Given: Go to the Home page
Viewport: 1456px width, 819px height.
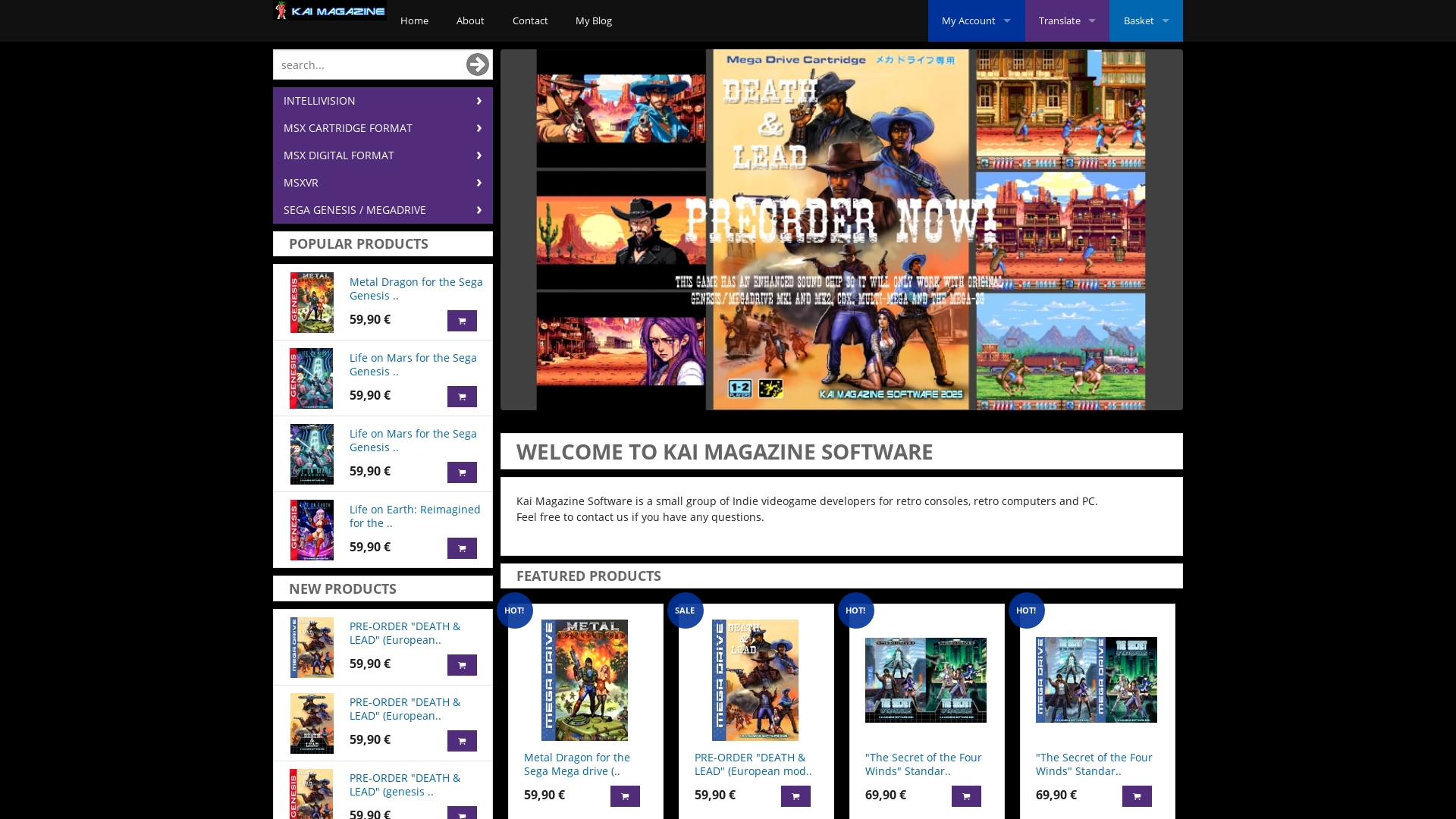Looking at the screenshot, I should [414, 20].
